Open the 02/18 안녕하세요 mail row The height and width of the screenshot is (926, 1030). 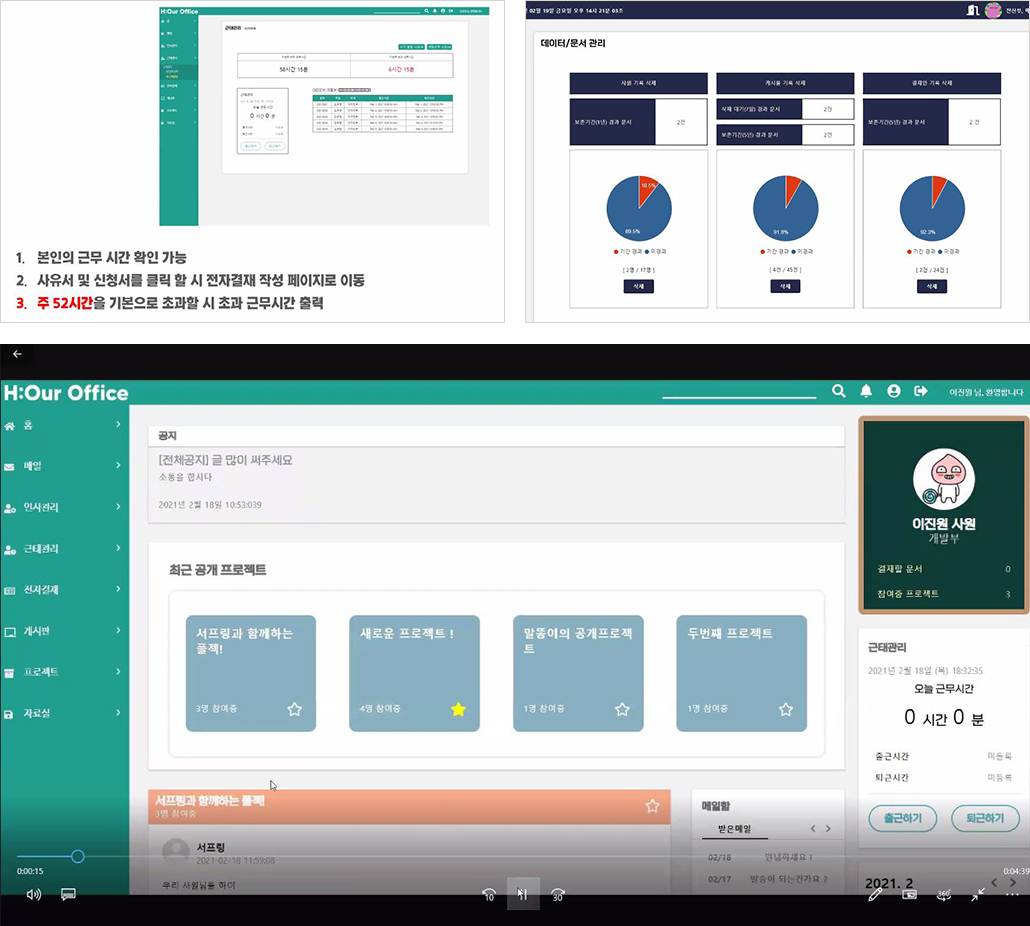coord(767,857)
